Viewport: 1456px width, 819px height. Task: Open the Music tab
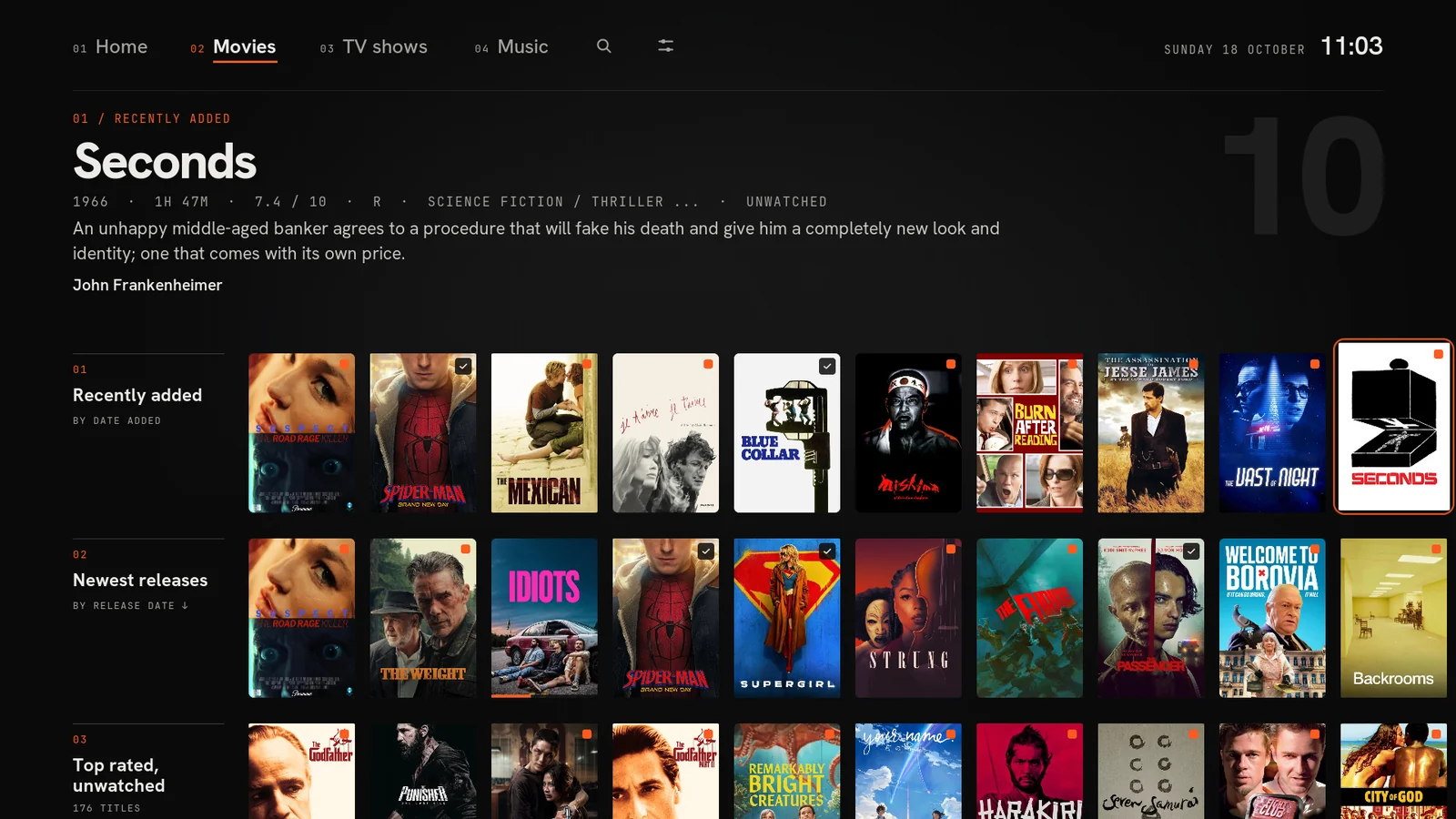coord(511,46)
